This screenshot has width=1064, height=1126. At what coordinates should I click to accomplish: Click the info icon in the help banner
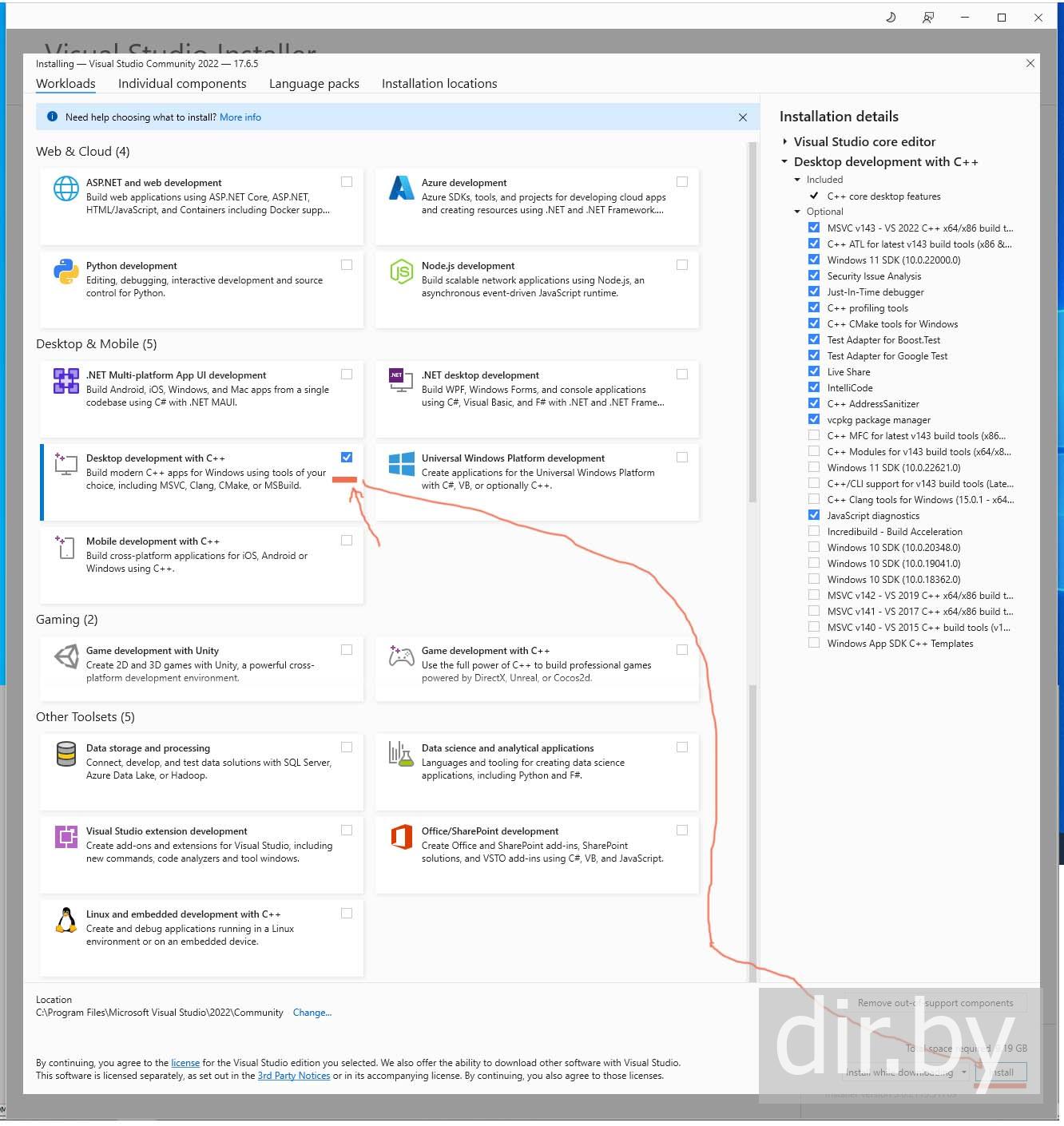click(53, 117)
